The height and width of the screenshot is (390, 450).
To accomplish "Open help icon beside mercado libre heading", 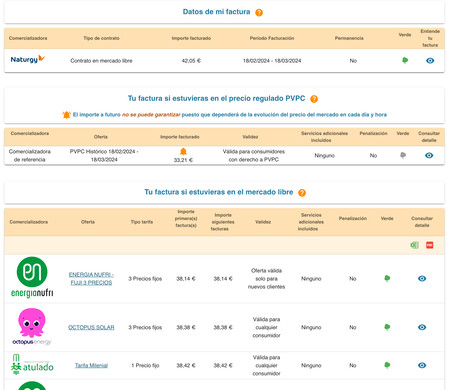I will 302,193.
